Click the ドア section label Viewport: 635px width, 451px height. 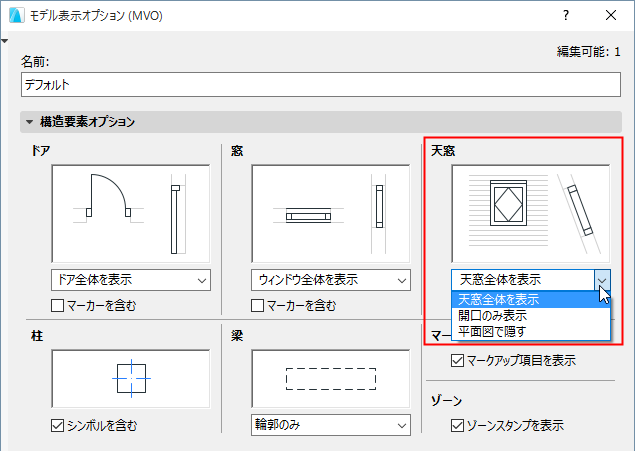click(41, 151)
